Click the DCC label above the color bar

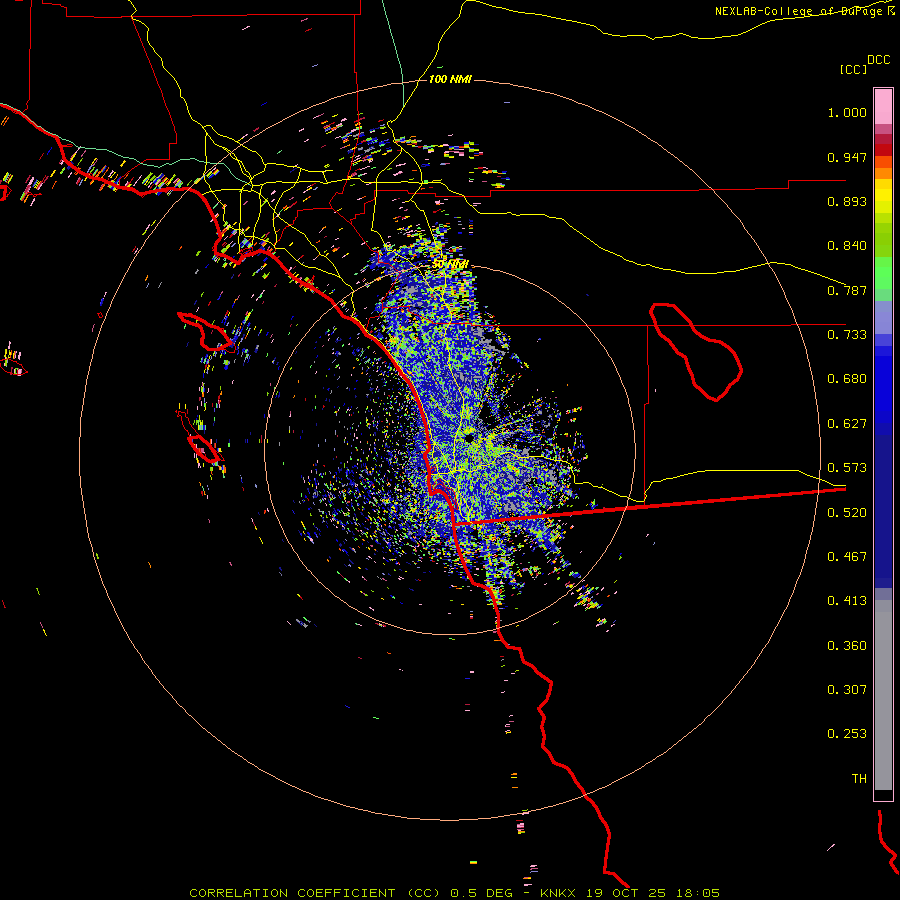point(878,60)
